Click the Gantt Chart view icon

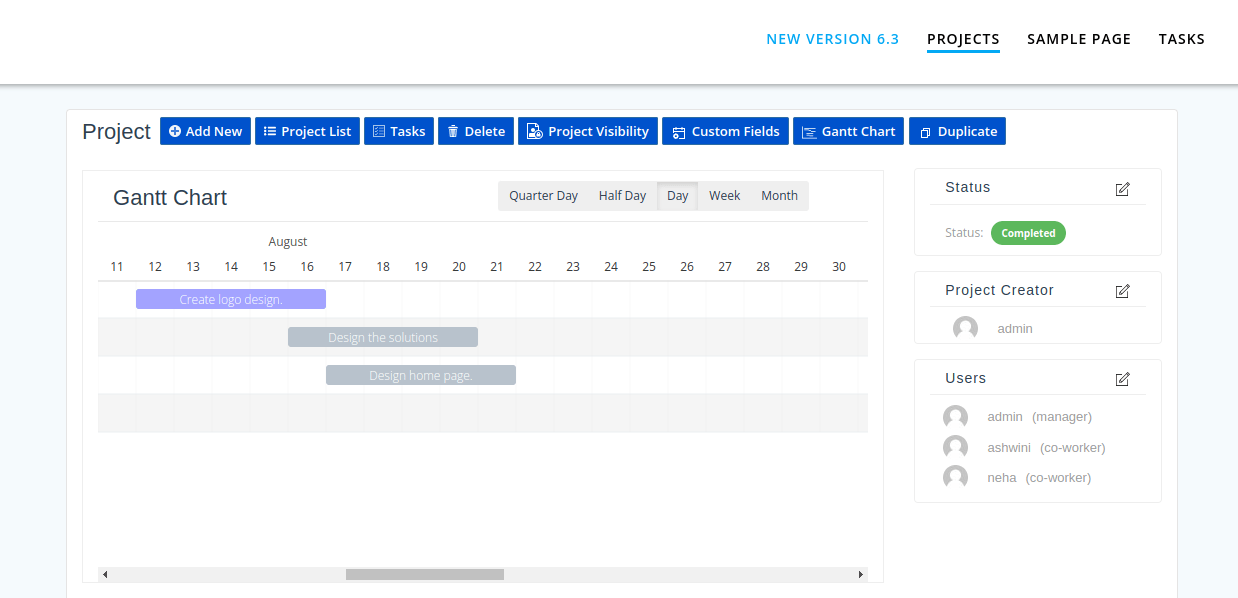(810, 131)
